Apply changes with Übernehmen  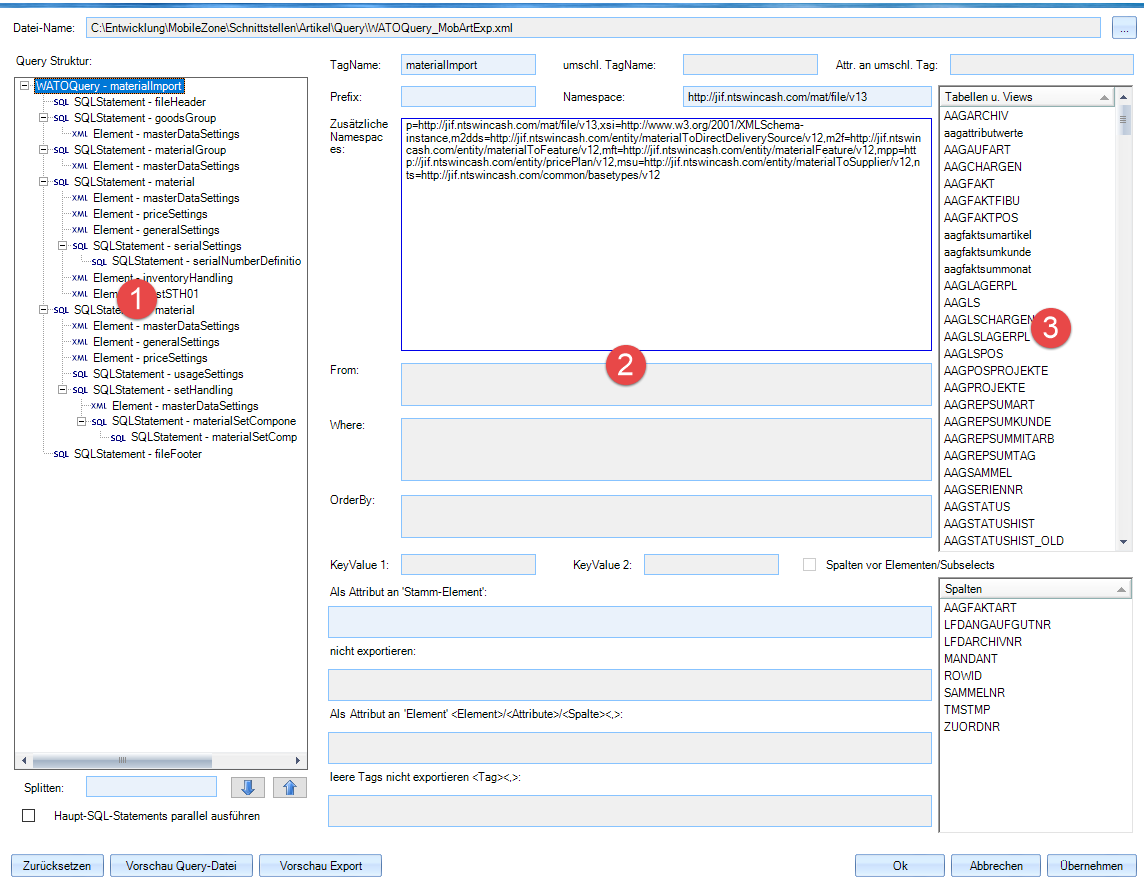[1091, 866]
